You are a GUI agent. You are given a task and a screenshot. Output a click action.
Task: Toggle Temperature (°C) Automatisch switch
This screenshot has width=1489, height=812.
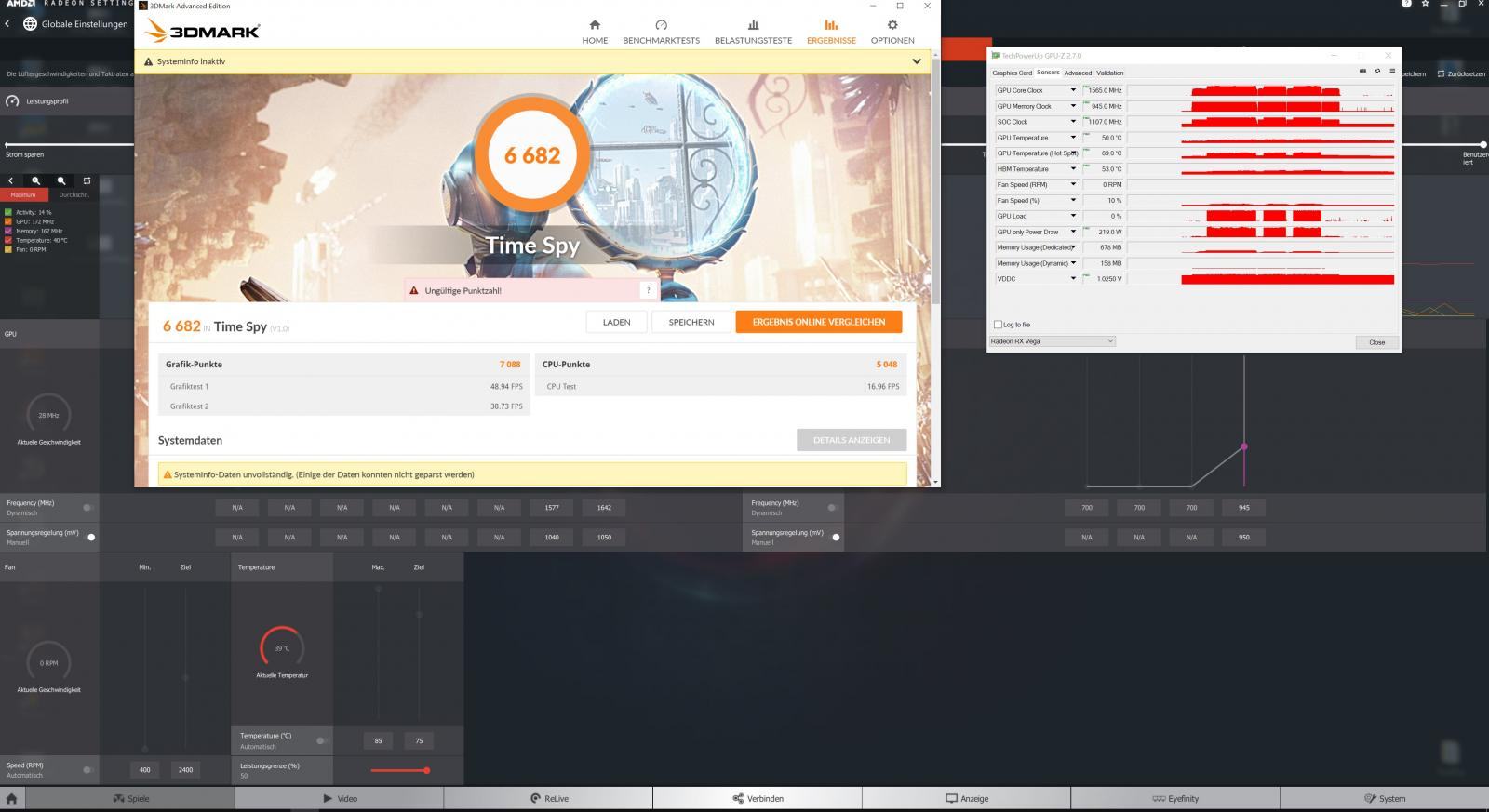pyautogui.click(x=321, y=740)
